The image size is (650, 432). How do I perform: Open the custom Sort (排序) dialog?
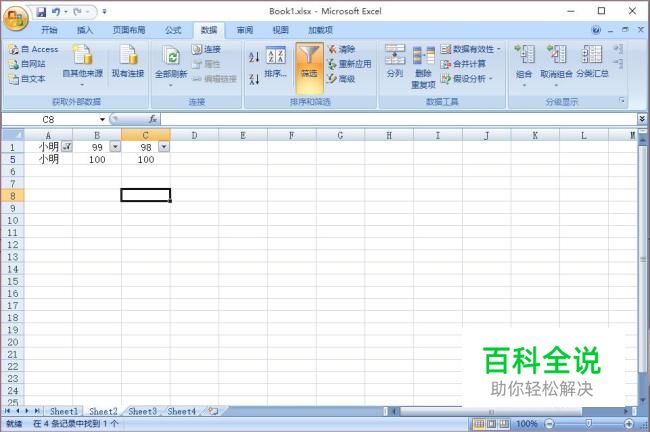click(x=276, y=63)
